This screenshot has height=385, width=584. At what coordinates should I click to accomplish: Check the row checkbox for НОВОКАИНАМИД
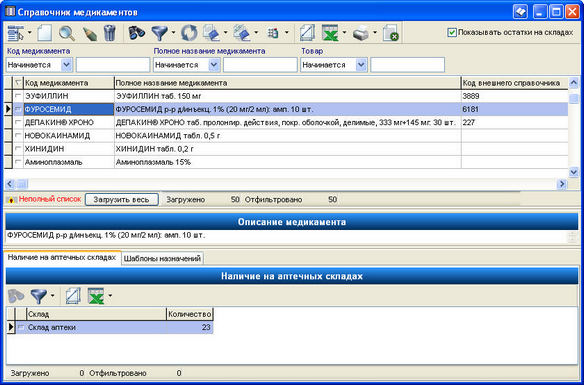click(18, 136)
